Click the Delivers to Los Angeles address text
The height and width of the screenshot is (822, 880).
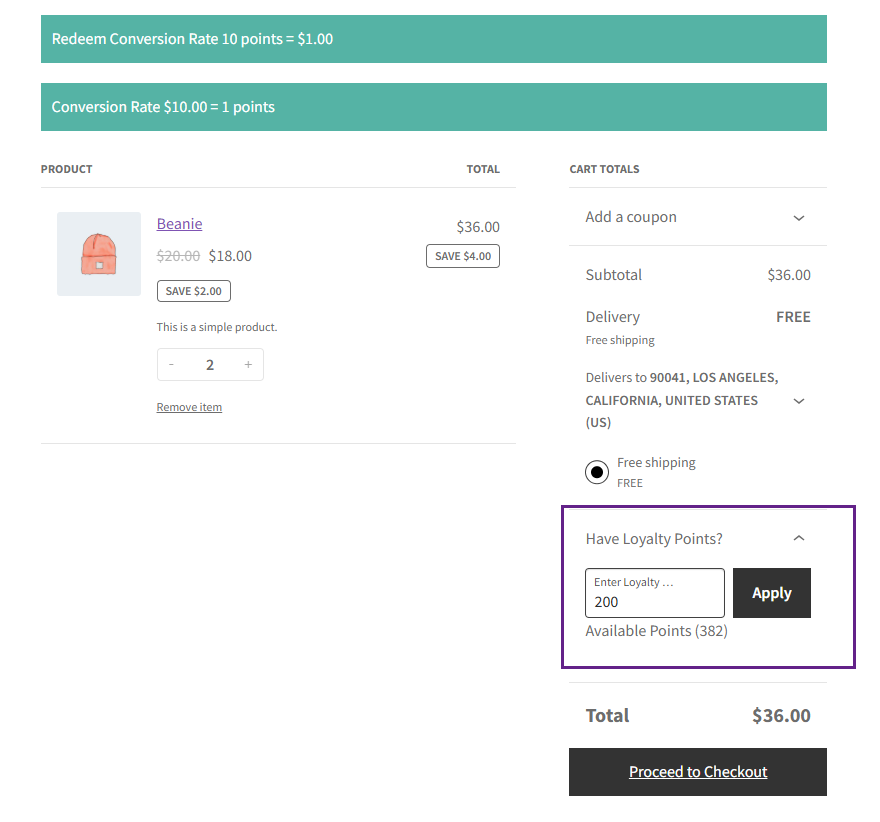click(x=682, y=400)
